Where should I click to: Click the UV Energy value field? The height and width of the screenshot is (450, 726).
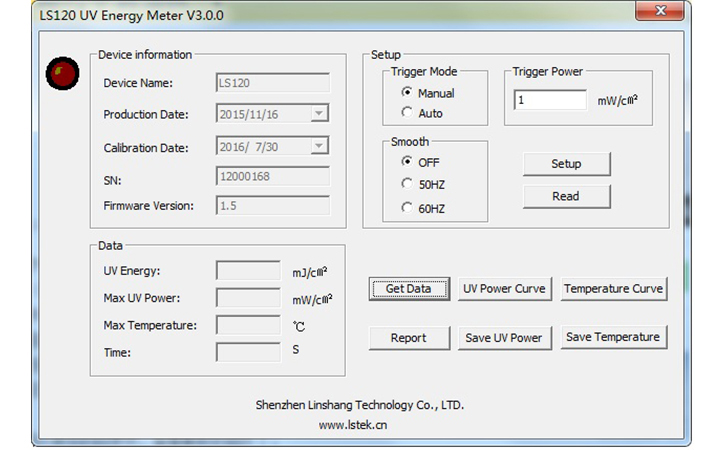pos(248,271)
